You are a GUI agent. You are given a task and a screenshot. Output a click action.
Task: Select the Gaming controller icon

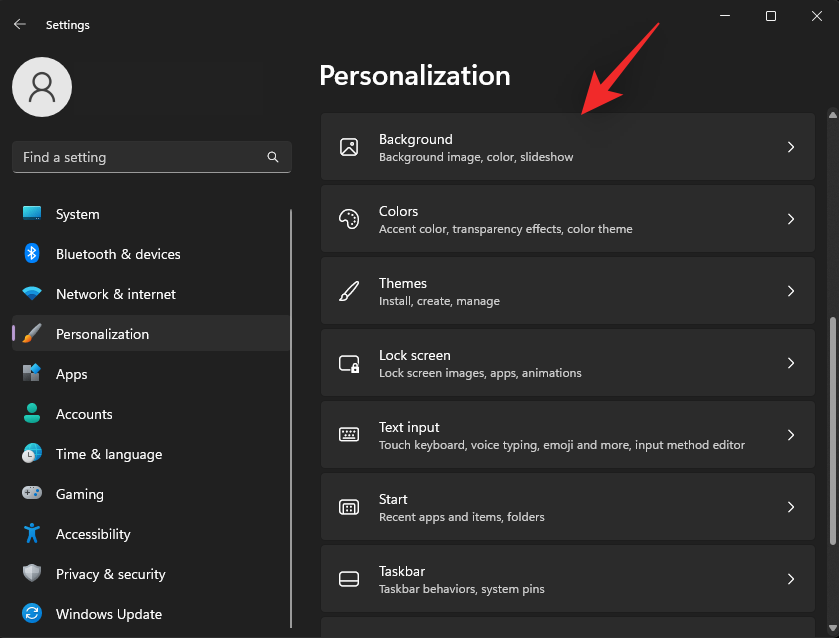(31, 494)
